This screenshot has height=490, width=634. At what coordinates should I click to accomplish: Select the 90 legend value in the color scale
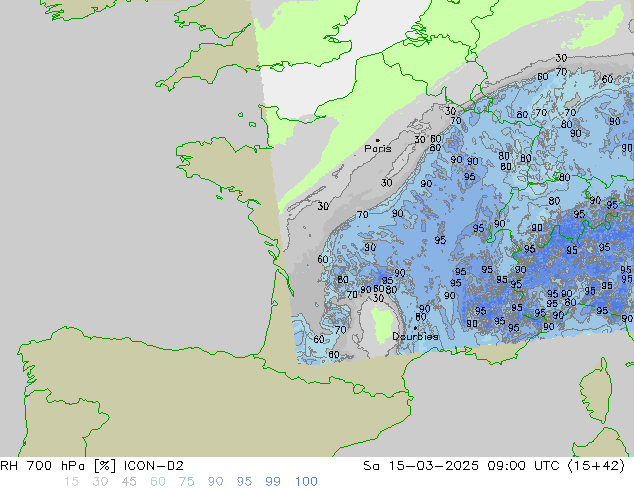coord(215,482)
